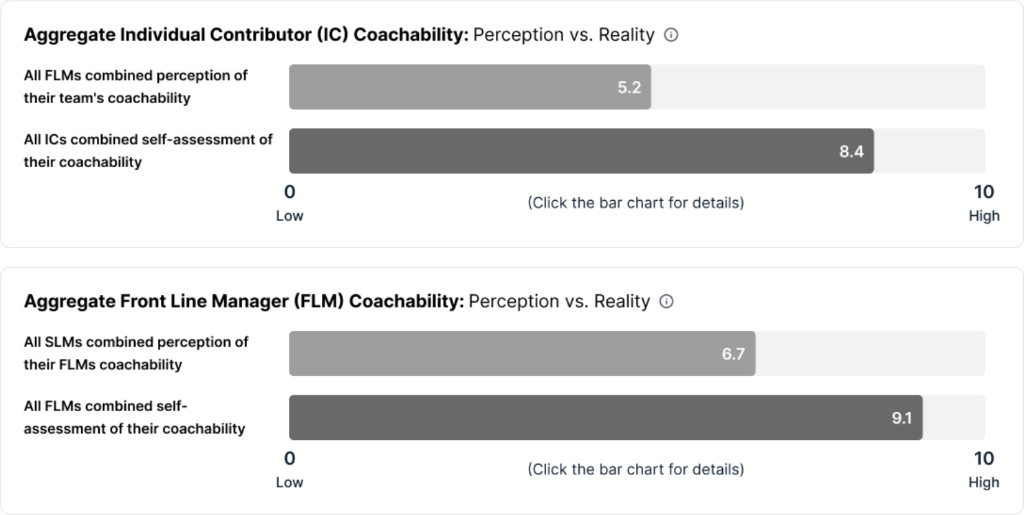
Task: Click the hint text under the IC chart
Action: 635,203
